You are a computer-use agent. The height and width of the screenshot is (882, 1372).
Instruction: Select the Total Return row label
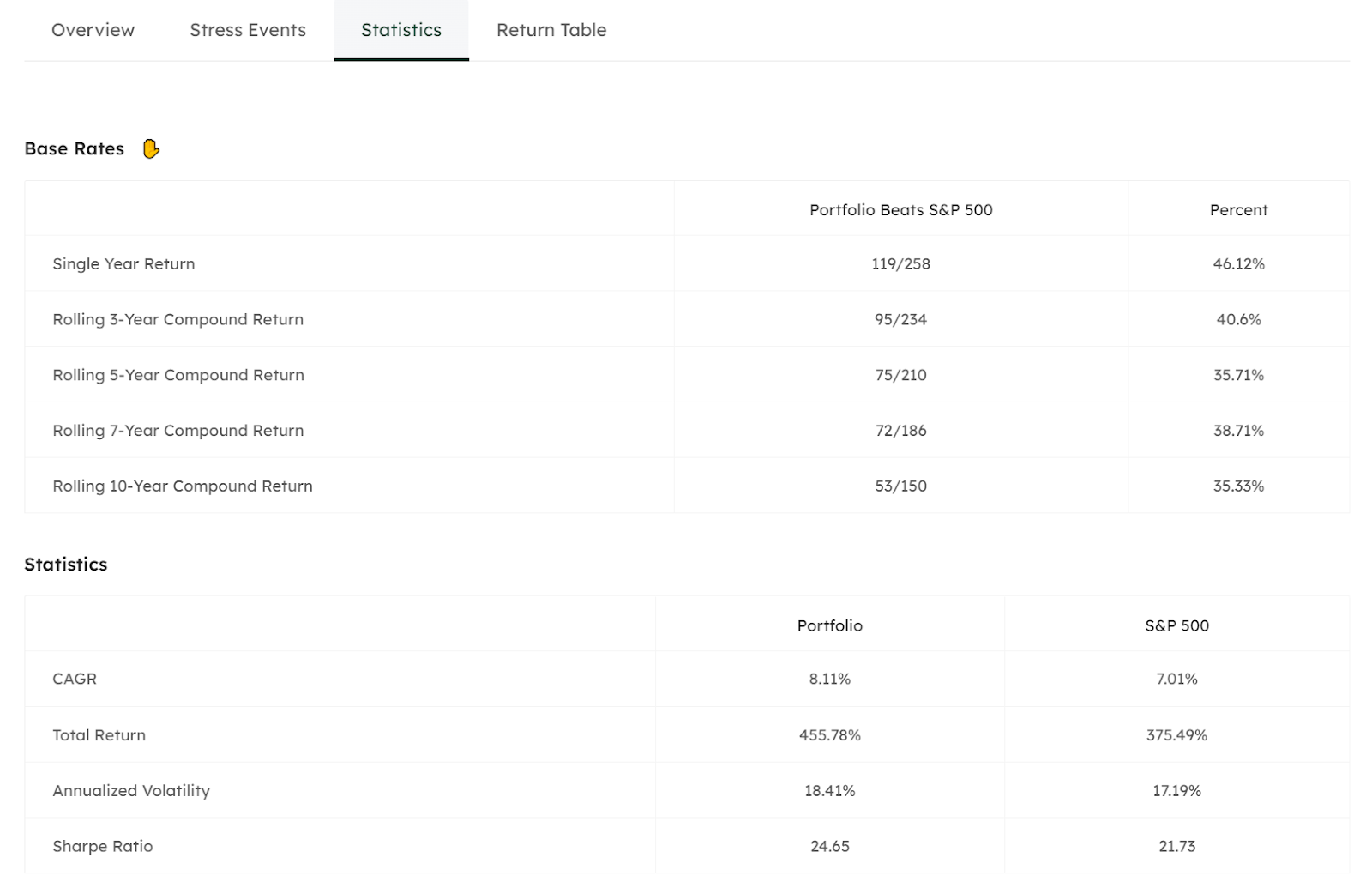[99, 735]
